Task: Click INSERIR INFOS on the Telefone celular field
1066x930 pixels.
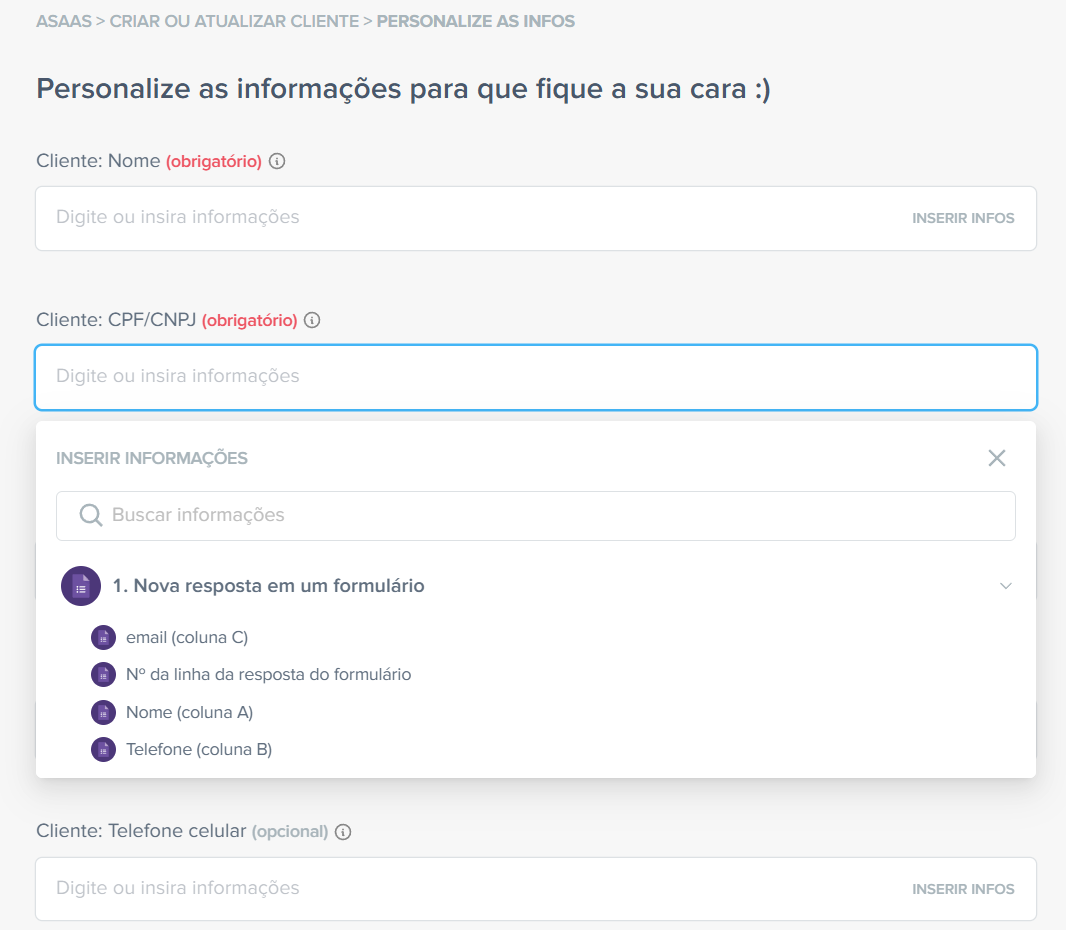Action: [x=962, y=888]
